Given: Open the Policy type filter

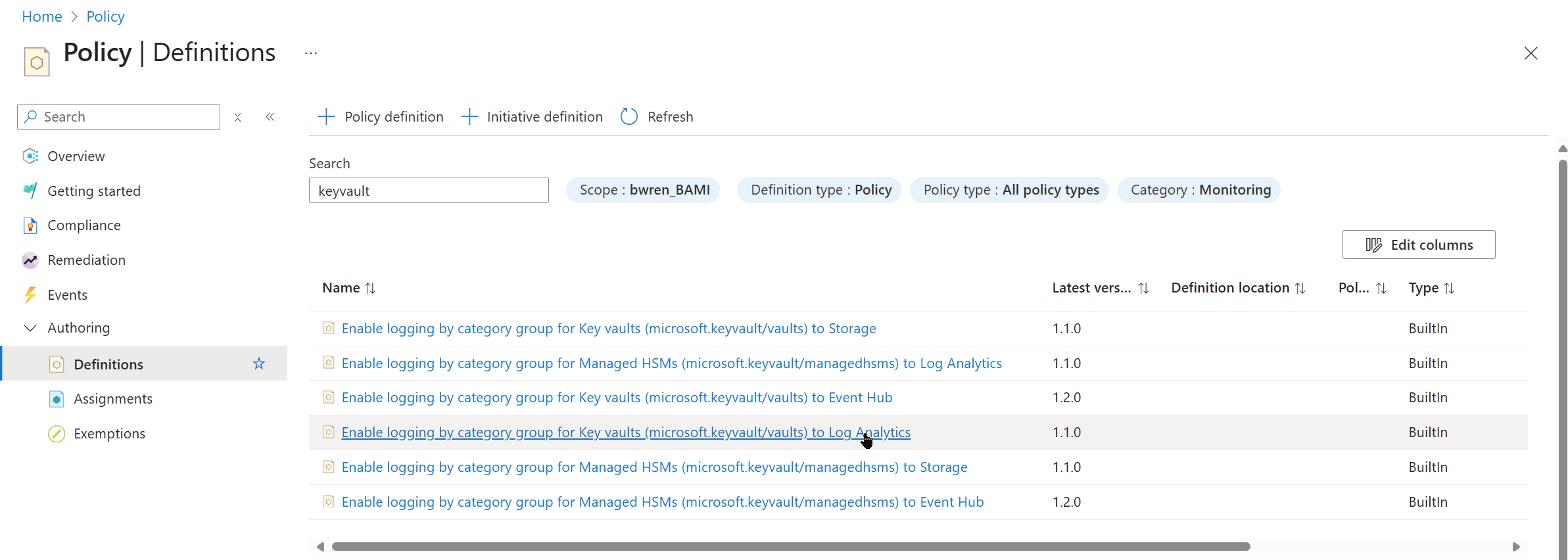Looking at the screenshot, I should pyautogui.click(x=1010, y=190).
